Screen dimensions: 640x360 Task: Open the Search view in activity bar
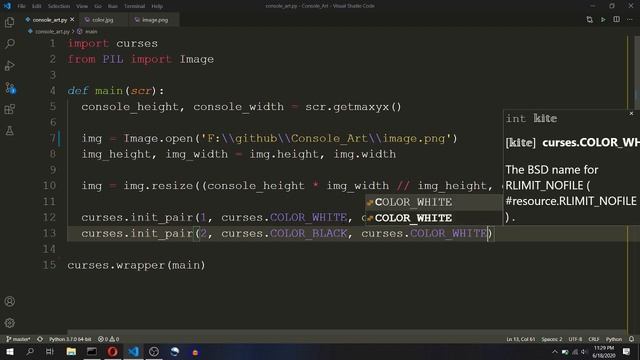coord(9,44)
